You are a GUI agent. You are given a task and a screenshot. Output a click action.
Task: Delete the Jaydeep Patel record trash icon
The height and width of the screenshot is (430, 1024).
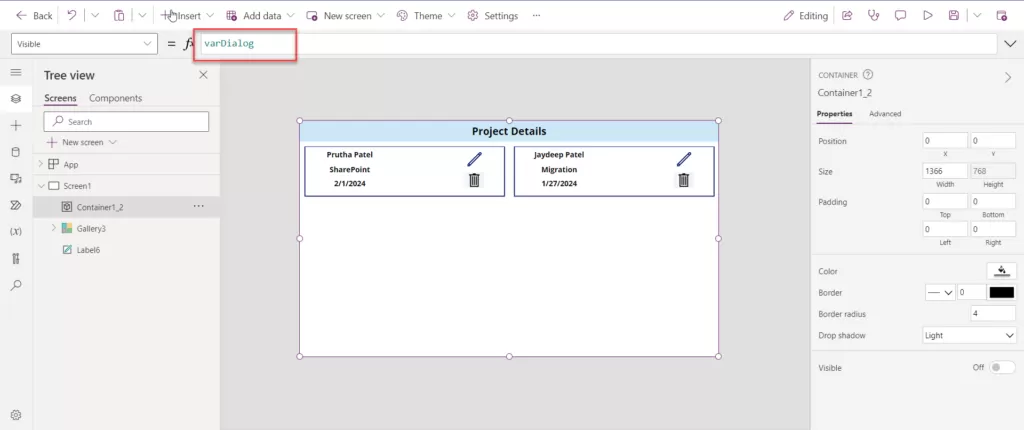pyautogui.click(x=684, y=180)
